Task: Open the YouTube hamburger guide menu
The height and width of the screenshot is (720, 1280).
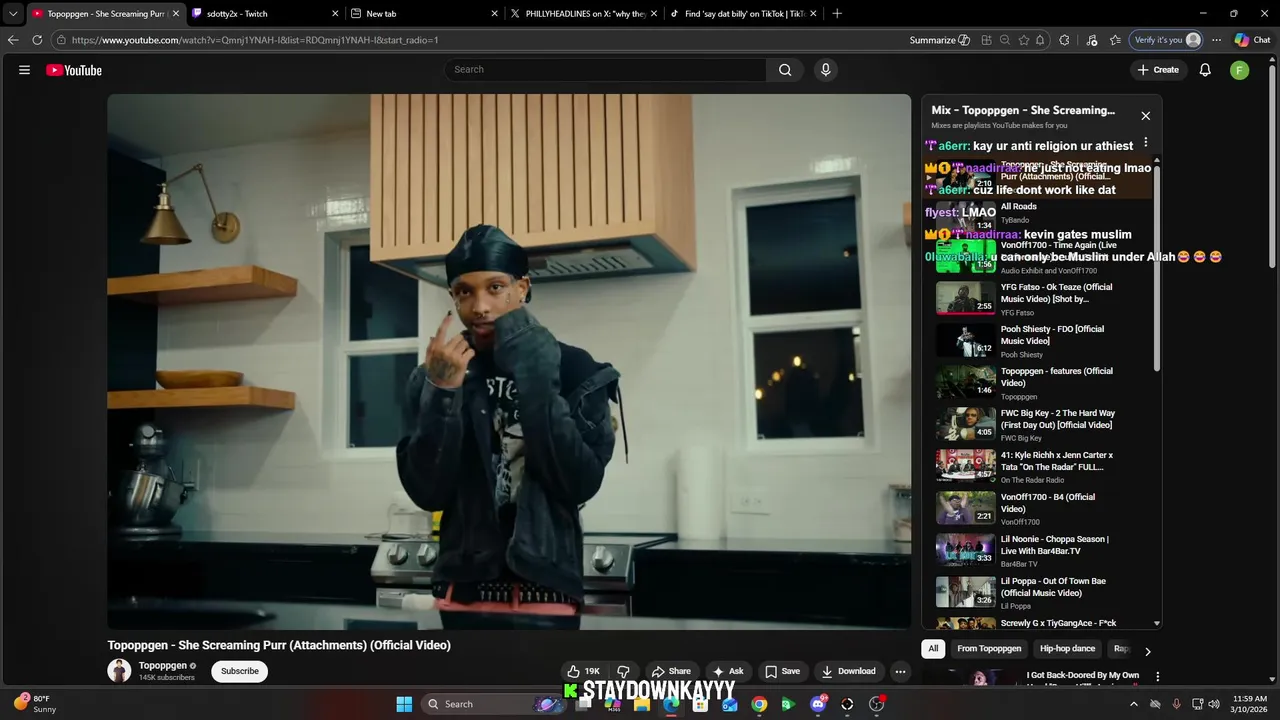Action: coord(24,70)
